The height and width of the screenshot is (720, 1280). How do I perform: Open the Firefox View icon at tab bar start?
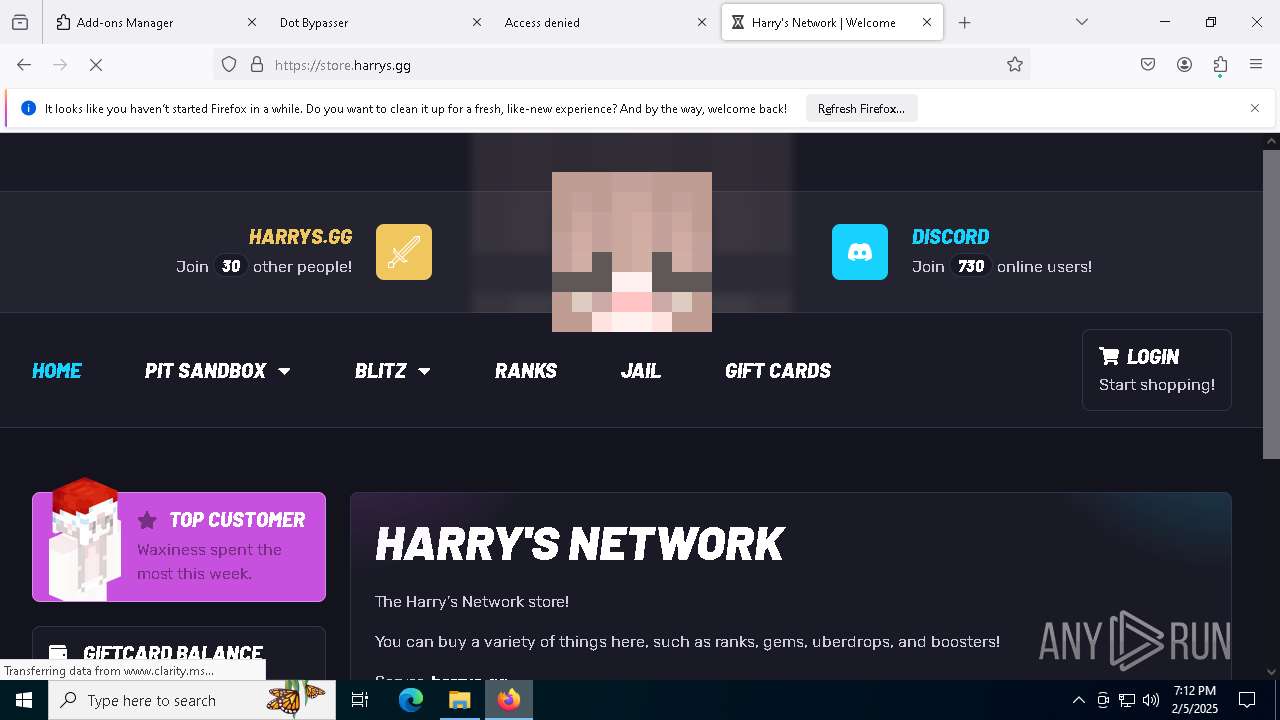coord(20,22)
